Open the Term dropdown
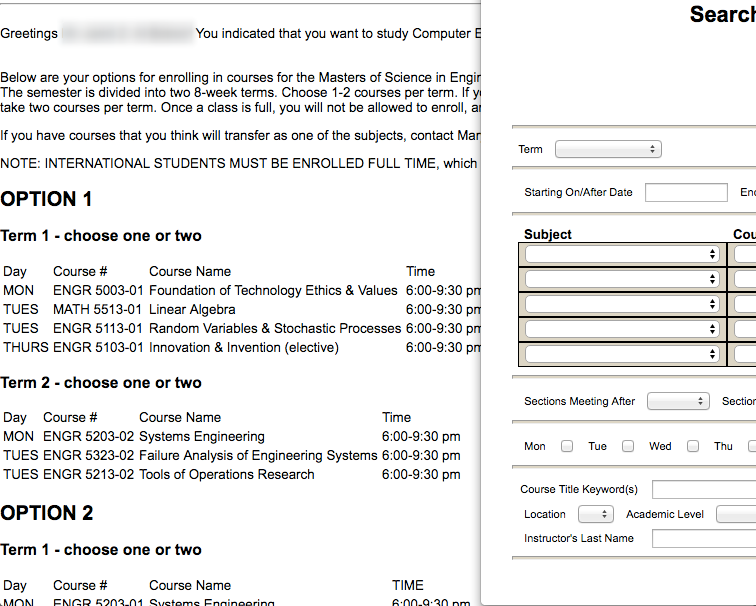Image resolution: width=756 pixels, height=606 pixels. [x=608, y=149]
